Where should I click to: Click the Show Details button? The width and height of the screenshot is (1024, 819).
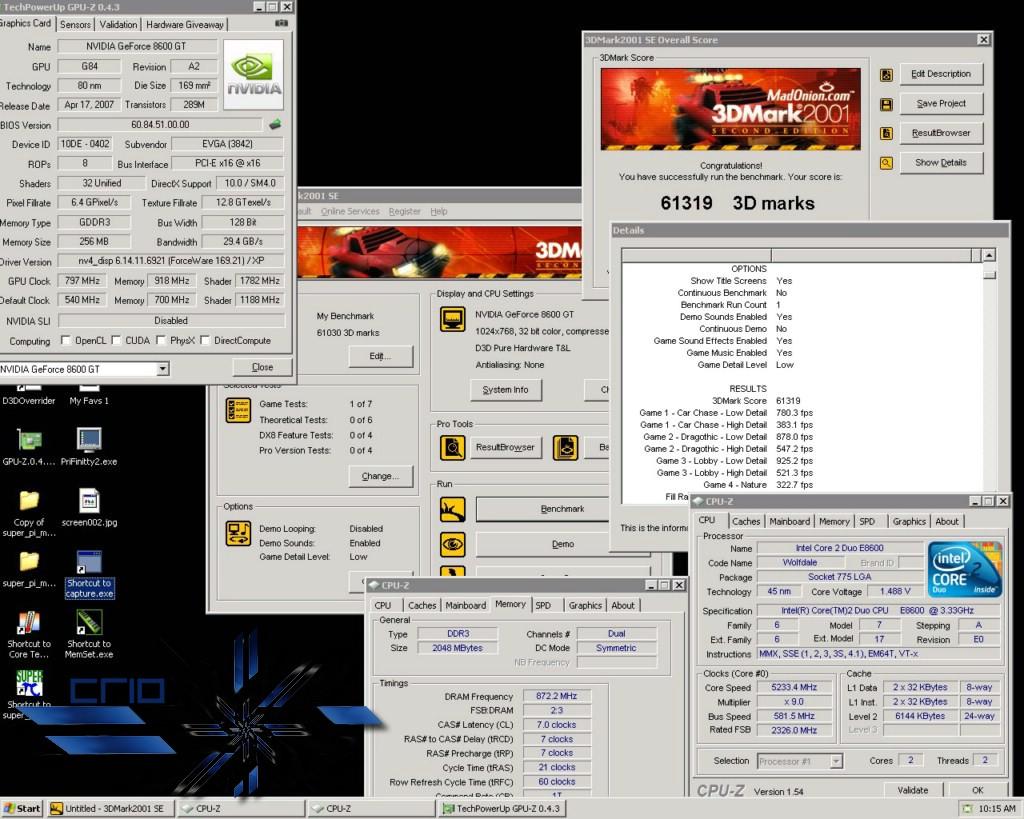(941, 163)
